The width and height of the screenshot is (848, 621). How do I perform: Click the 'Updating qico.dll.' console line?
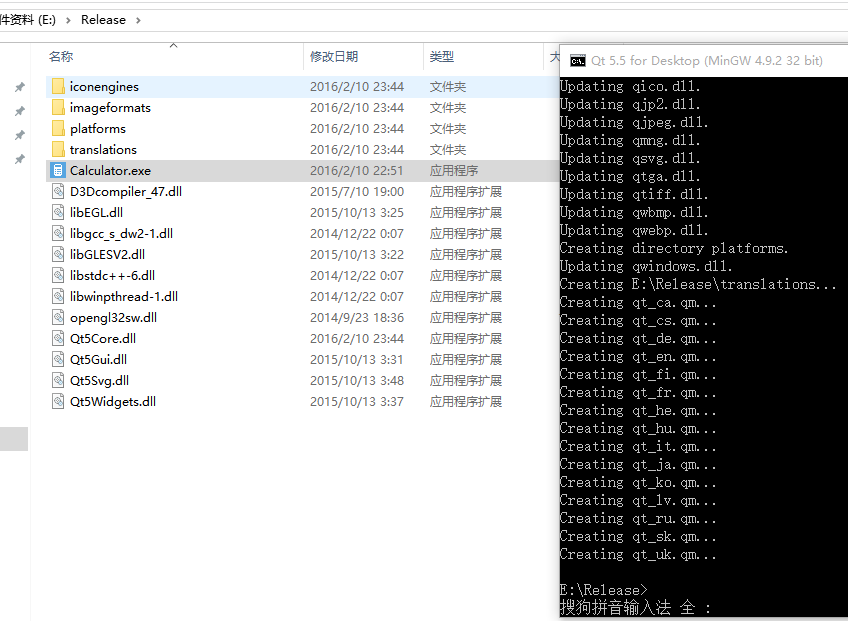pos(630,86)
